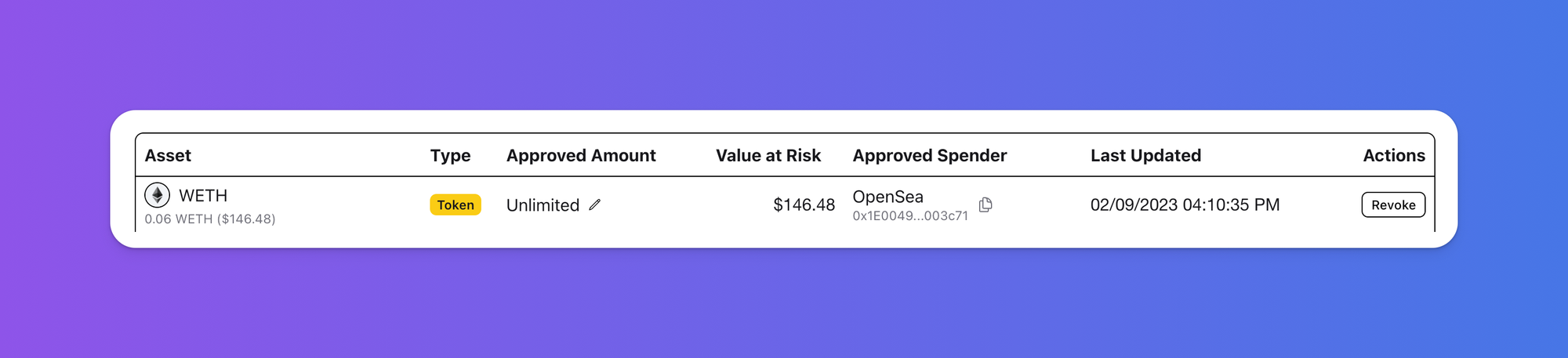Viewport: 1568px width, 358px height.
Task: Select the Approved Spender column header
Action: [x=929, y=155]
